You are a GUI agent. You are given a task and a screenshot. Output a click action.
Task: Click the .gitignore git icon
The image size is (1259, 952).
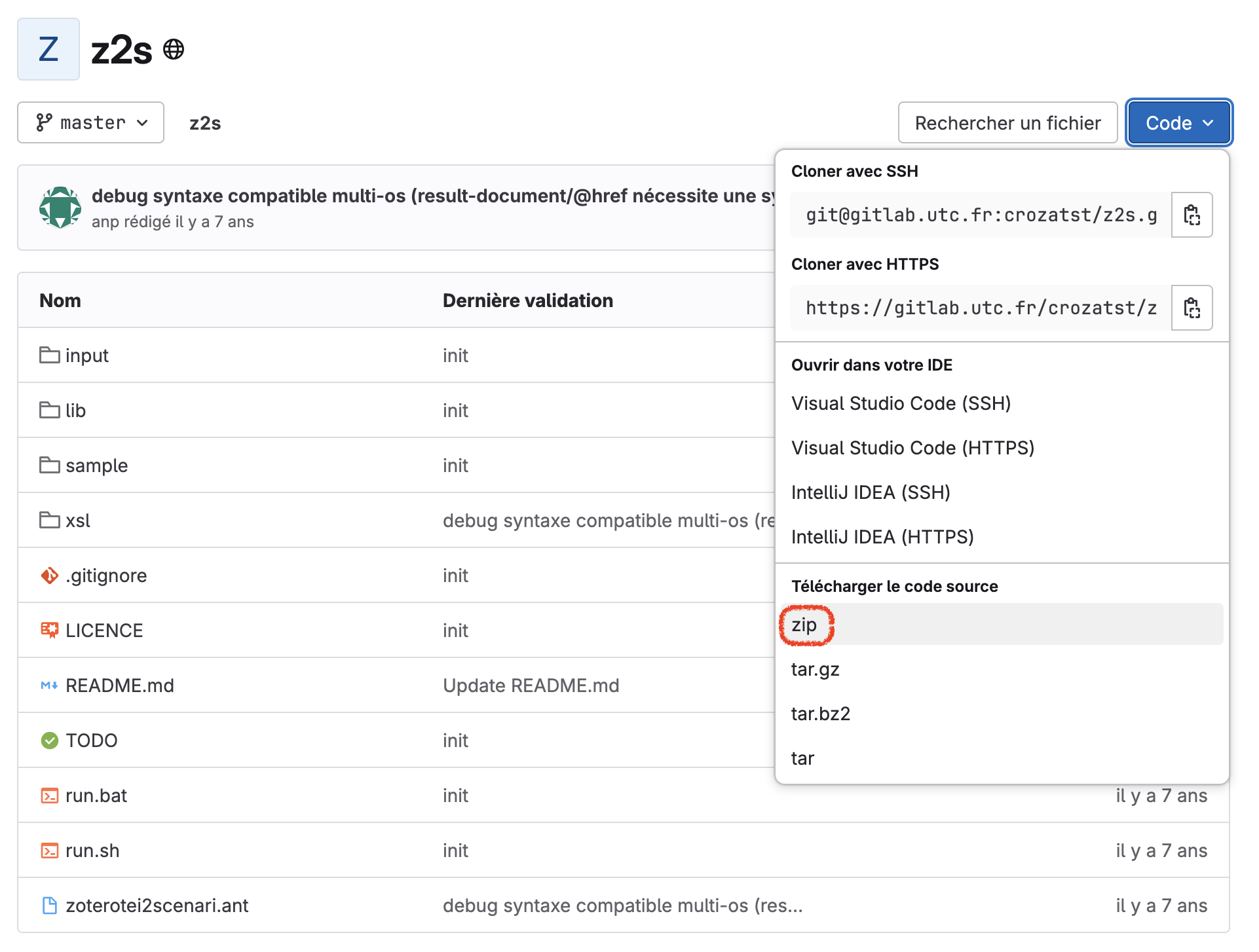point(49,576)
